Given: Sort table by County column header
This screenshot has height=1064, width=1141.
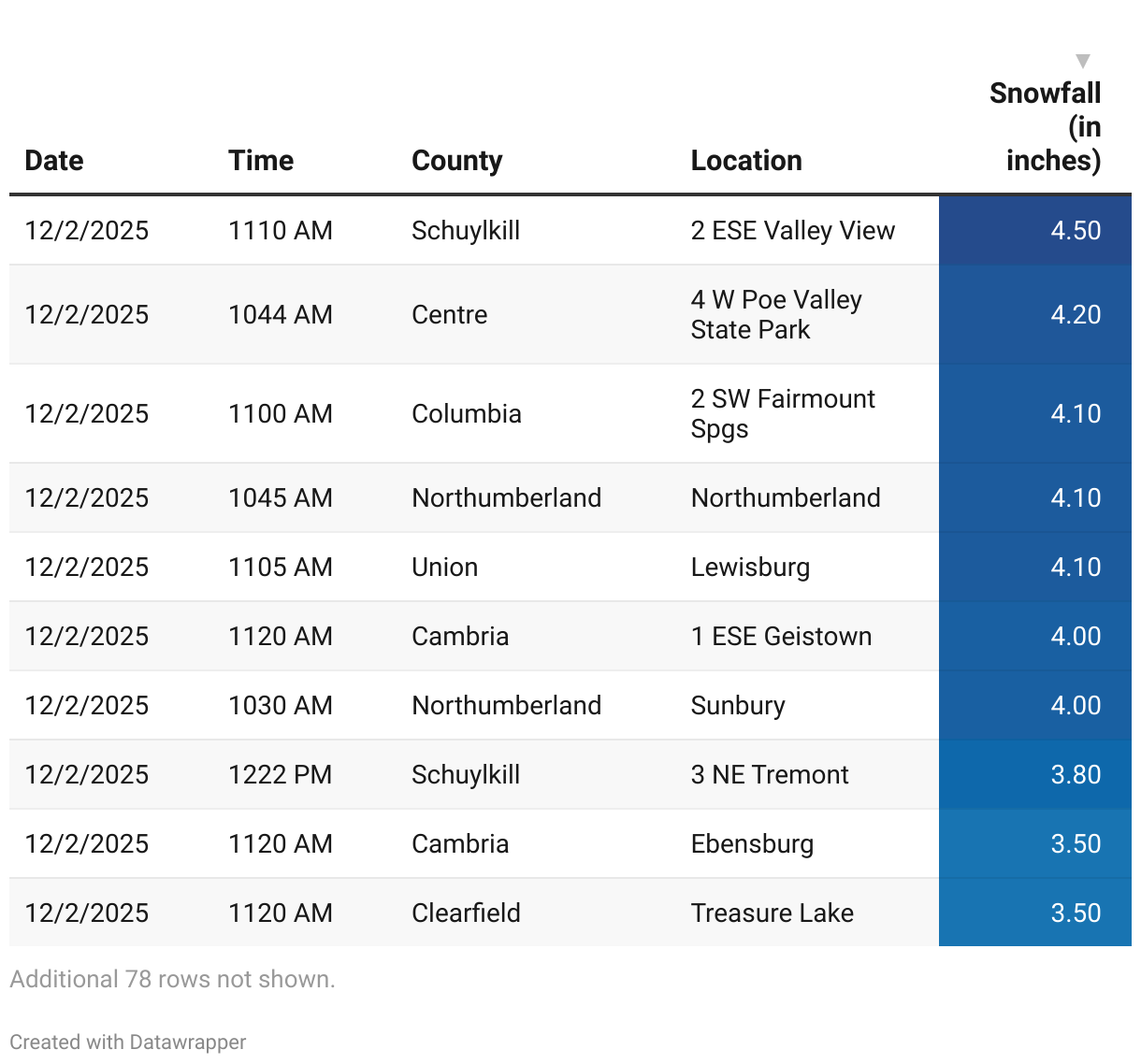Looking at the screenshot, I should coord(456,161).
